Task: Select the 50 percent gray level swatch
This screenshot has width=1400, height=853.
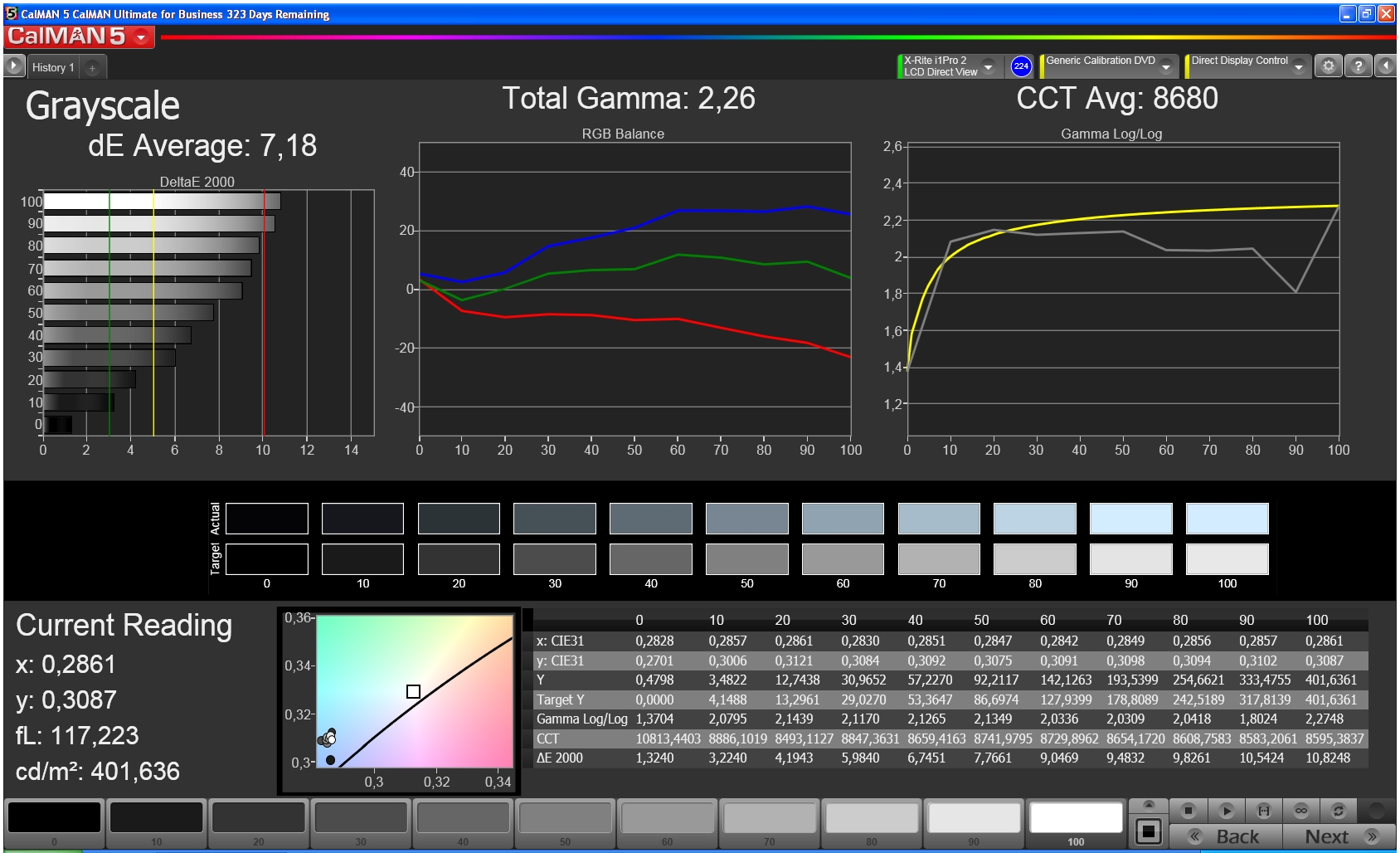Action: point(565,822)
